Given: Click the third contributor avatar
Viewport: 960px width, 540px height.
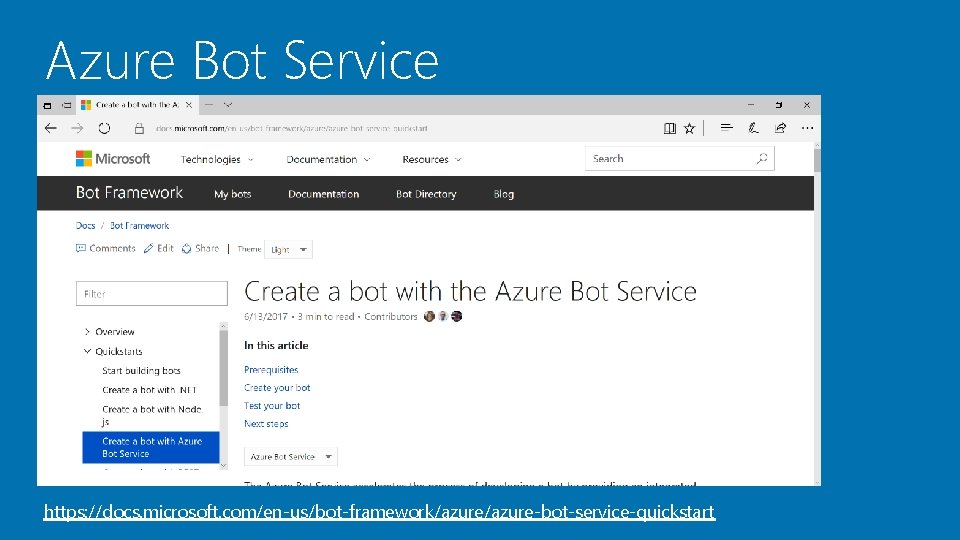Looking at the screenshot, I should [x=457, y=316].
